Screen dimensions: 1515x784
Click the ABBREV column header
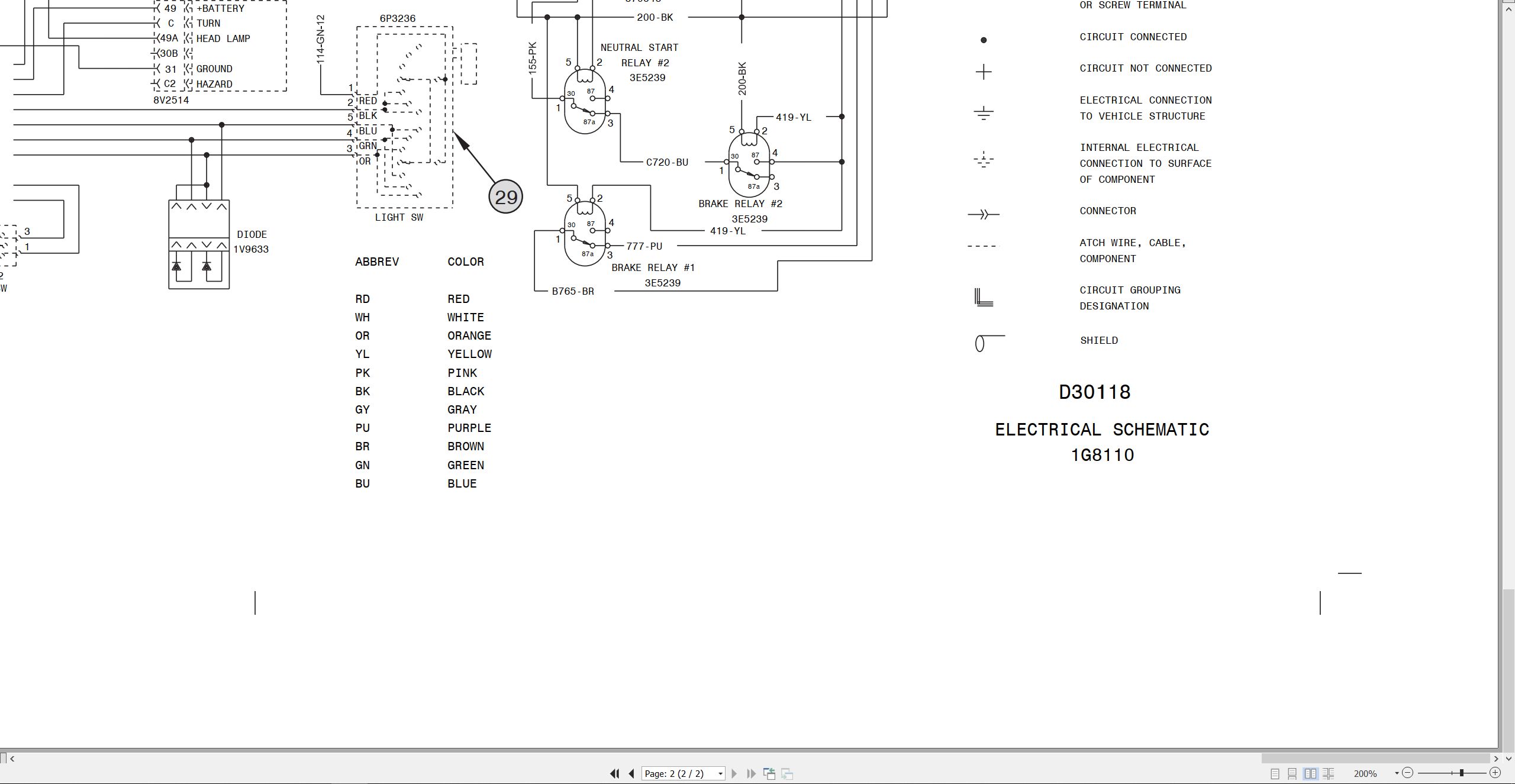pos(377,262)
